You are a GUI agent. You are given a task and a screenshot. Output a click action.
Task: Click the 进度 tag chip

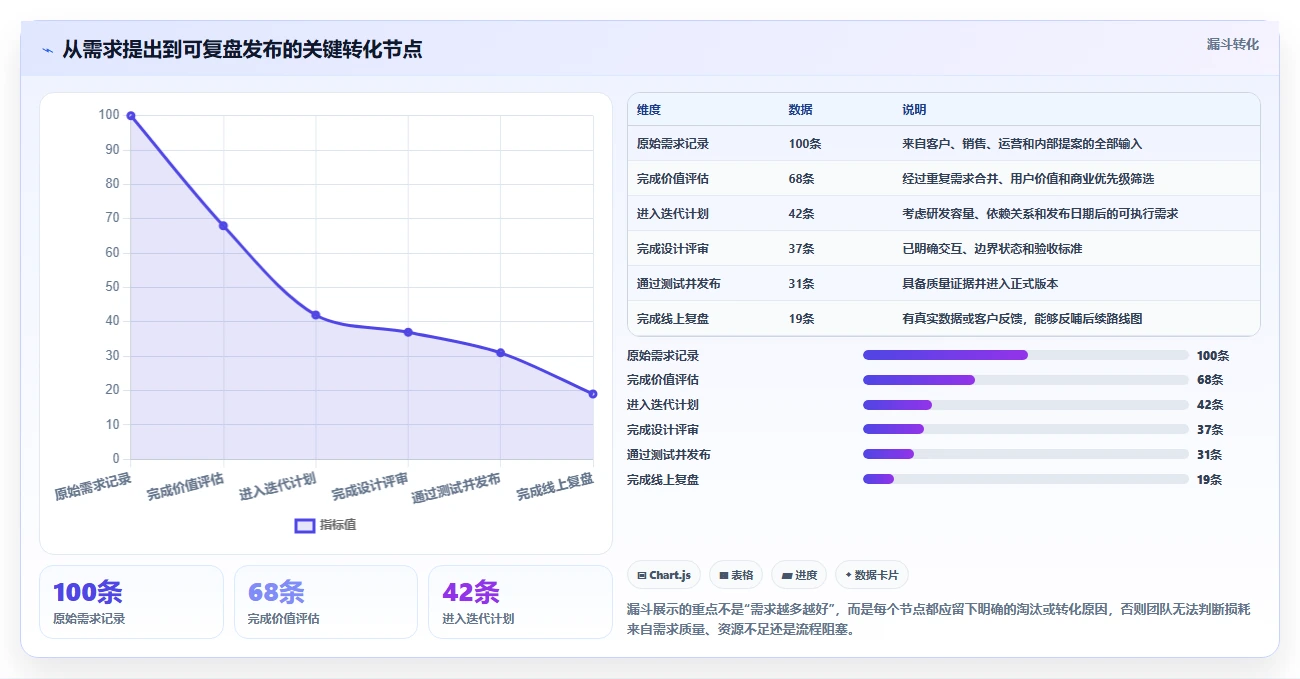(x=799, y=575)
